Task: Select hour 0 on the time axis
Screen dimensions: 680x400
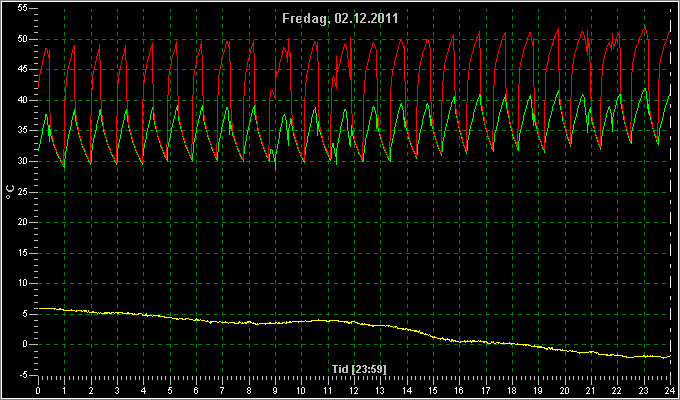Action: [x=38, y=390]
